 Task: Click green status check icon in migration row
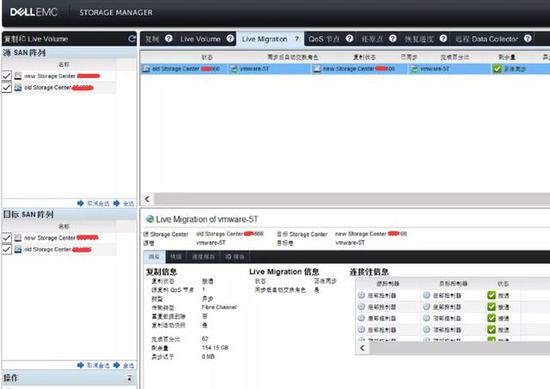tap(497, 69)
